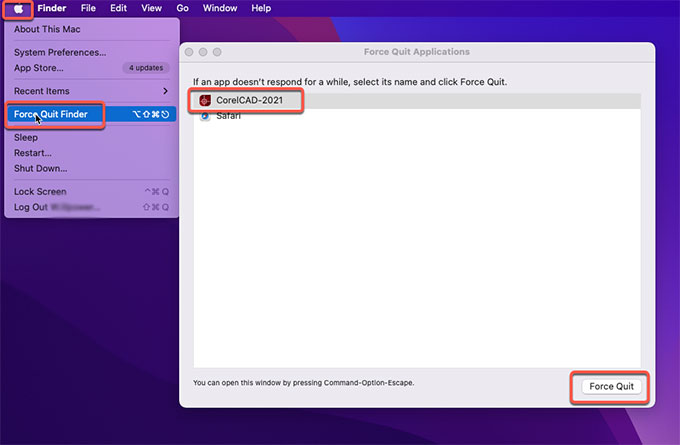
Task: Open About This Mac
Action: point(46,29)
